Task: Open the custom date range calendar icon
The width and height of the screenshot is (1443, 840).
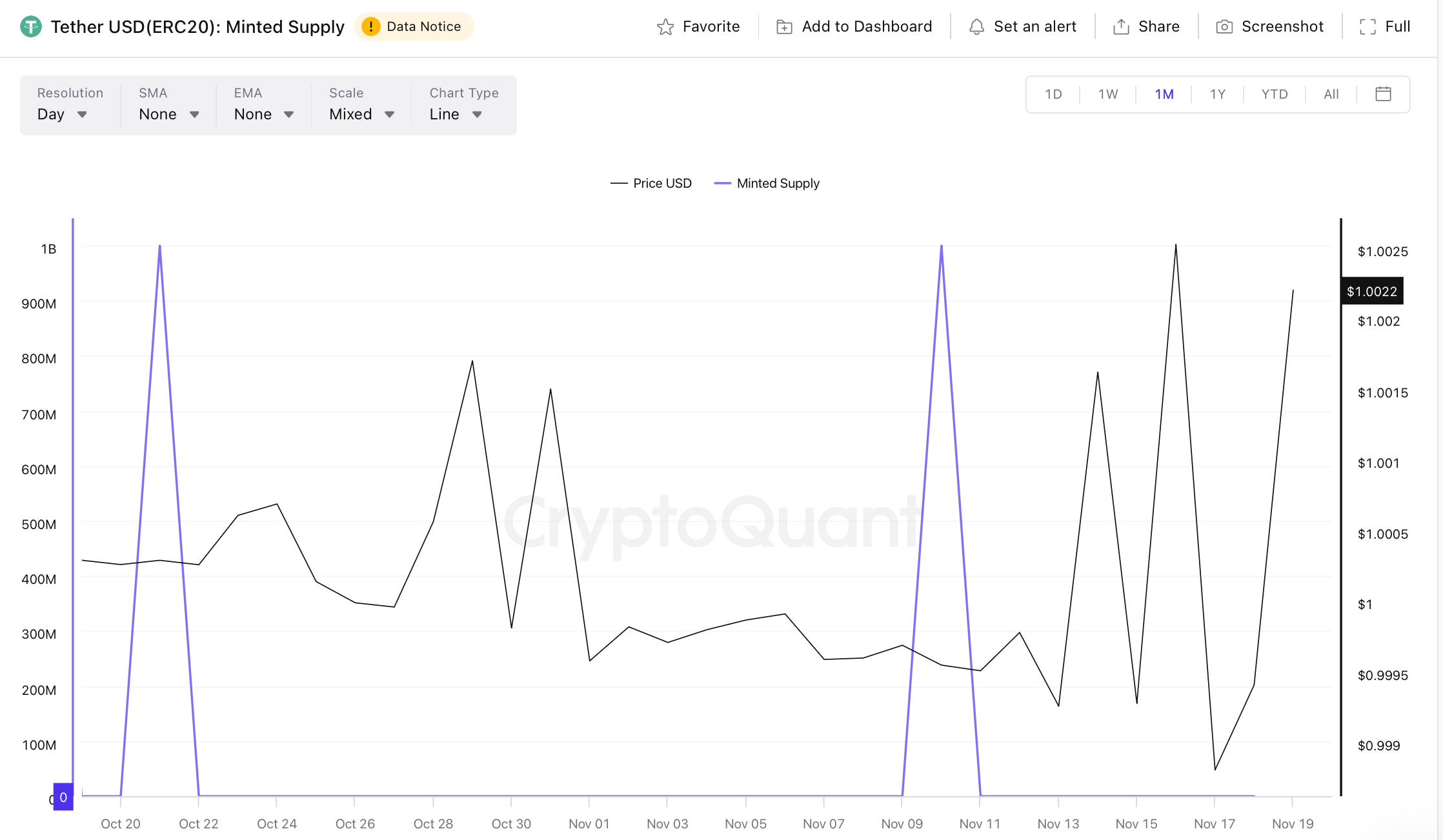Action: point(1384,94)
